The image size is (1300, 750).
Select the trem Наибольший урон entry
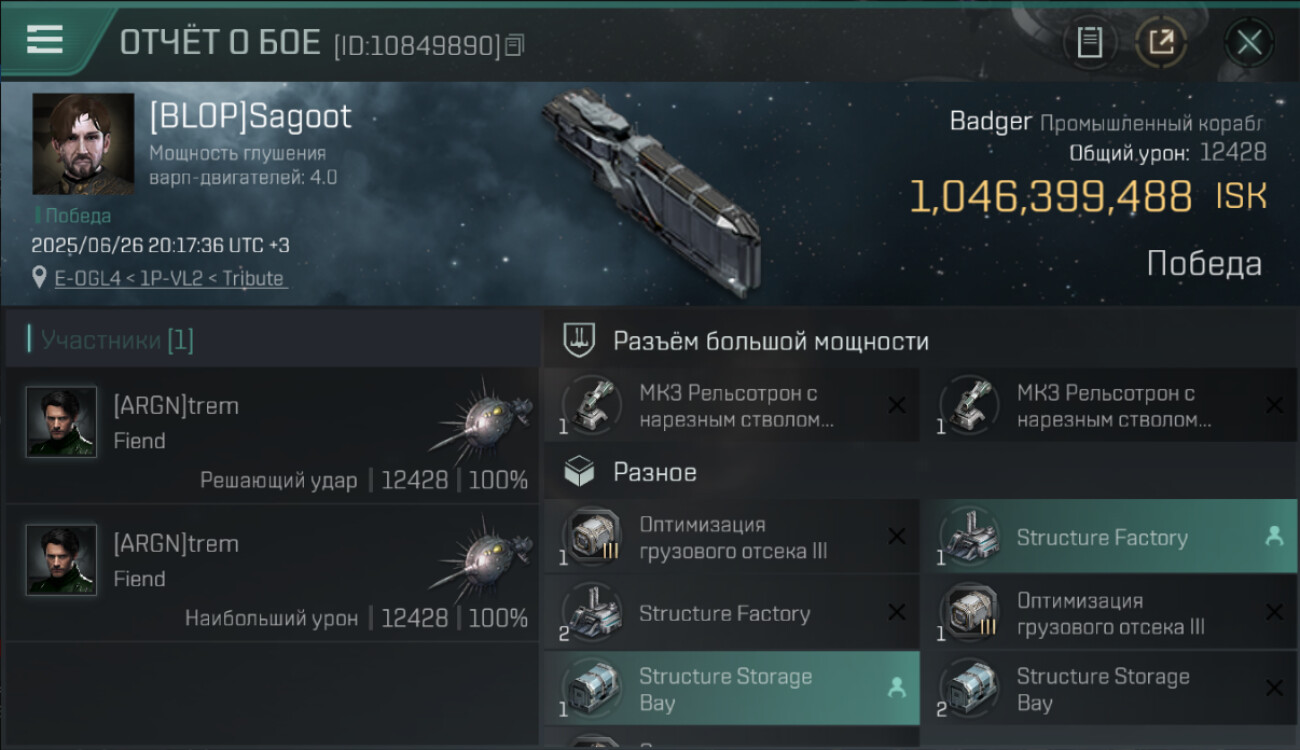point(270,574)
